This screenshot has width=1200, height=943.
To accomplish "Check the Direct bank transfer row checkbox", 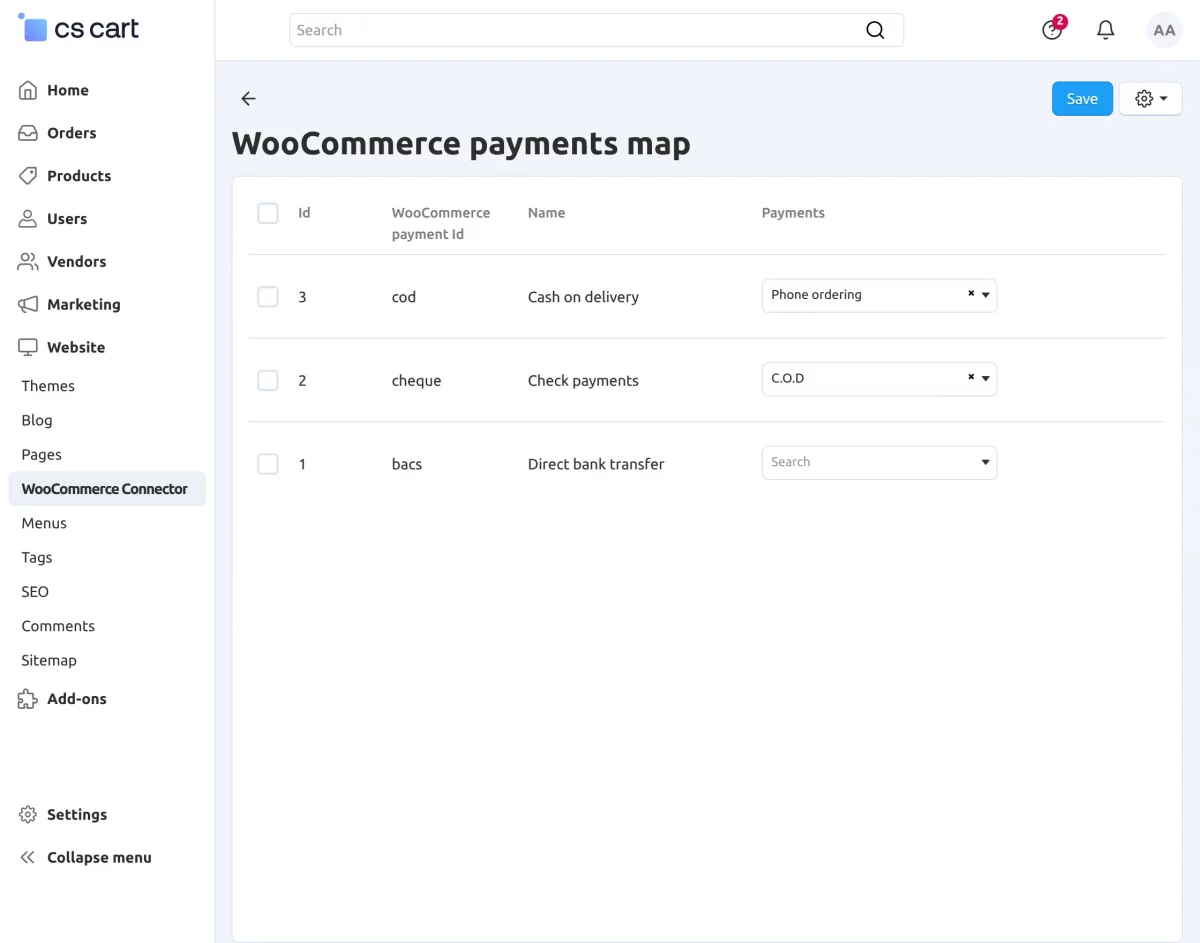I will tap(268, 464).
